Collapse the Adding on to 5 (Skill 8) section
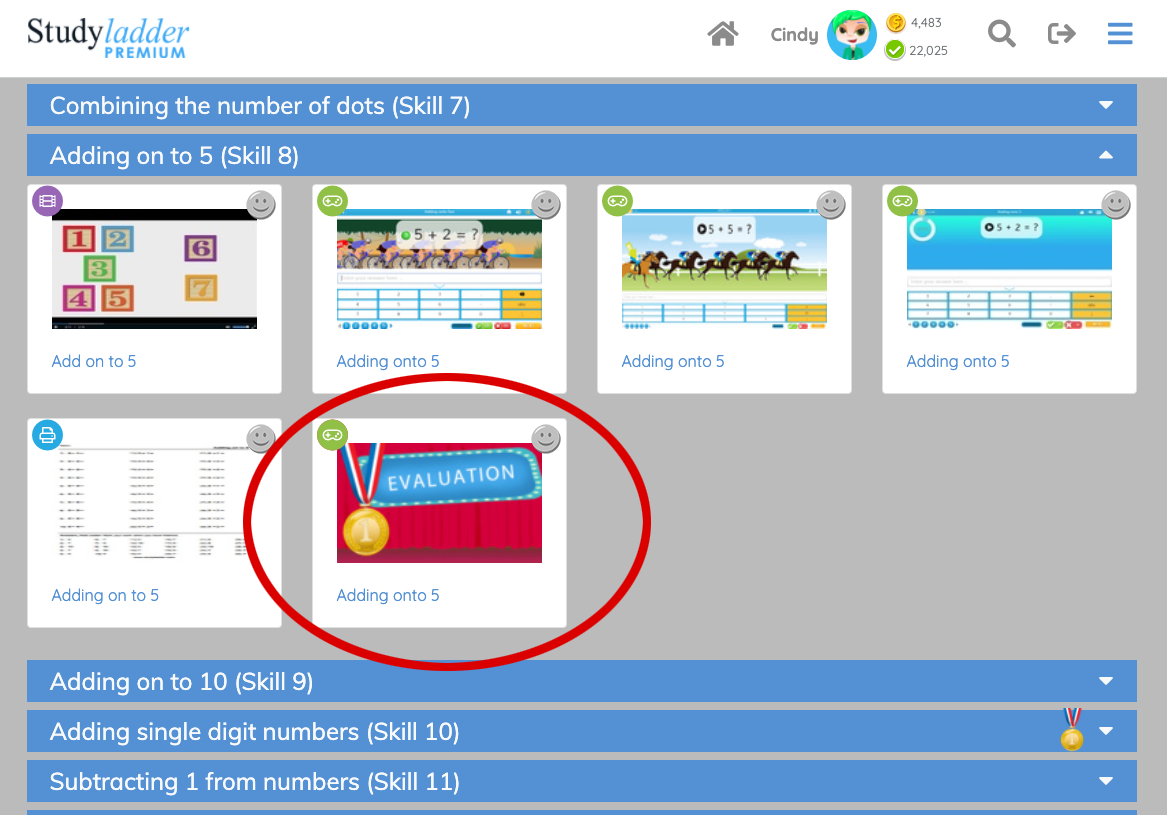 [x=1105, y=156]
